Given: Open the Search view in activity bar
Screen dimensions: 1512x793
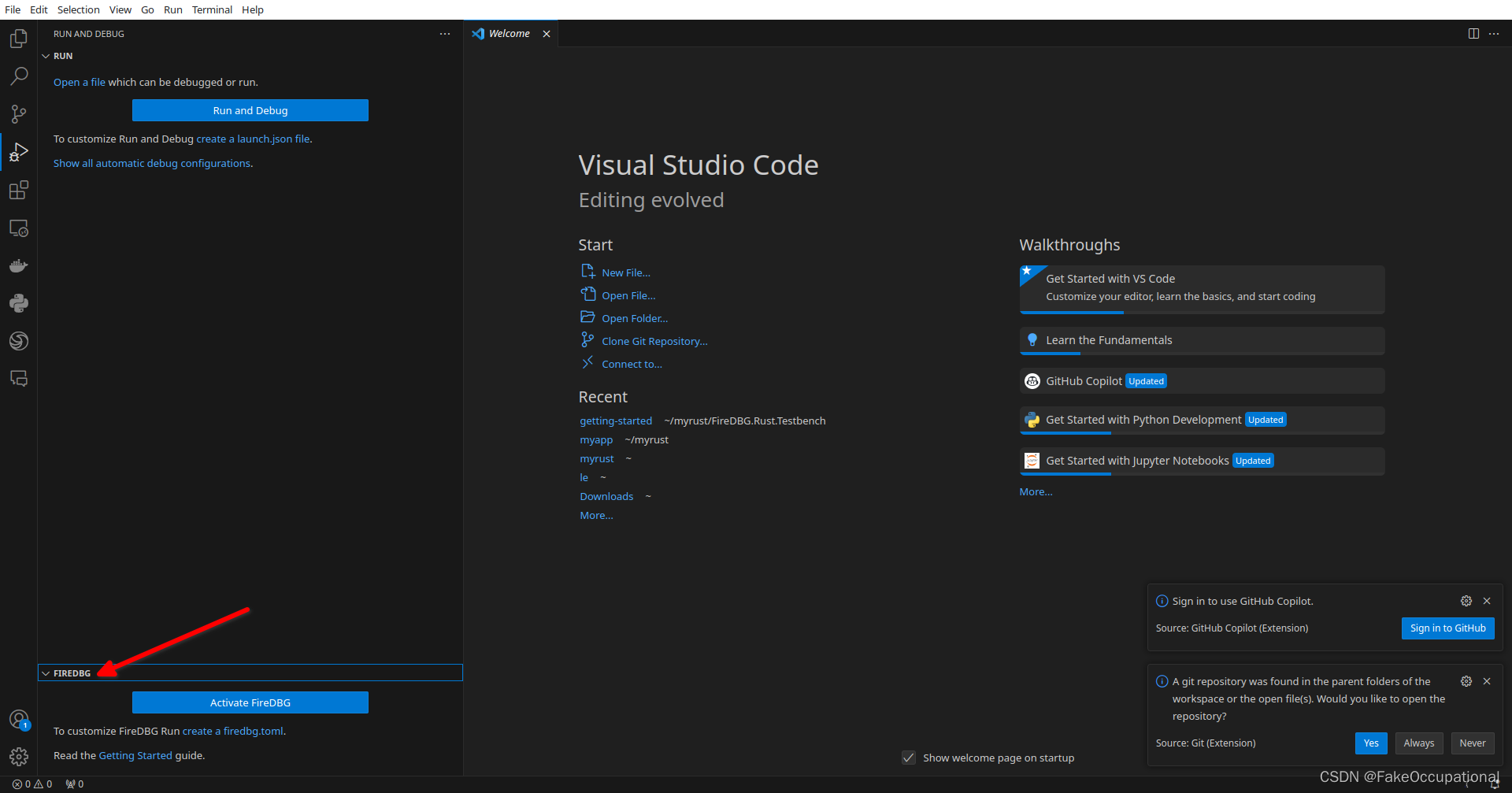Looking at the screenshot, I should (x=19, y=76).
